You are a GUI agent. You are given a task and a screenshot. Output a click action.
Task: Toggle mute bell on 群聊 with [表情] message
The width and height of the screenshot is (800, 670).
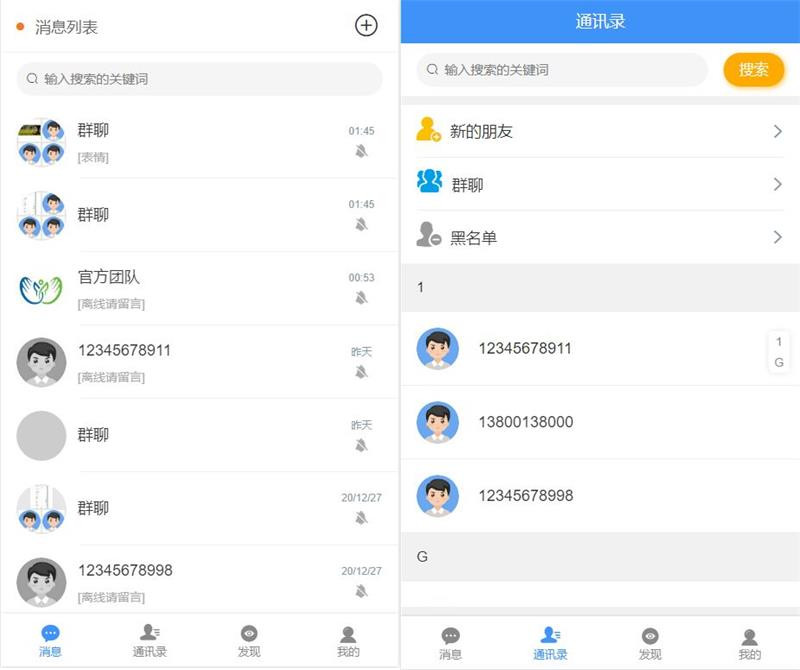click(361, 151)
